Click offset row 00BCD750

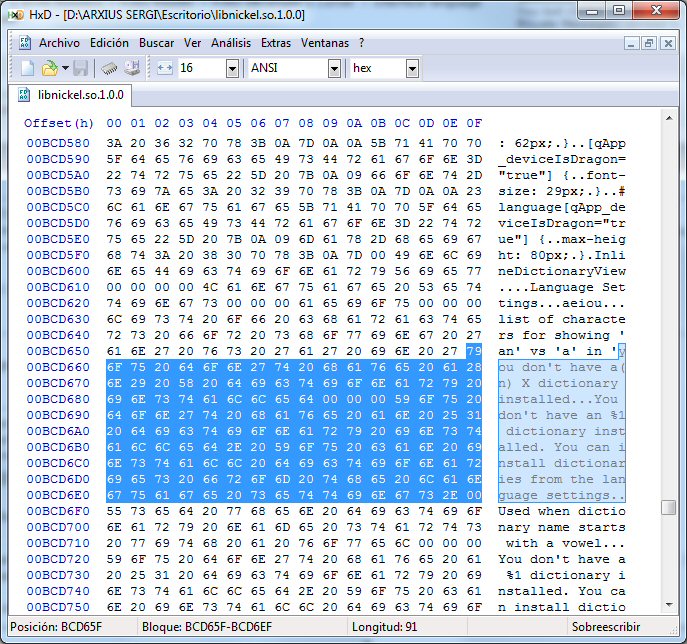click(58, 607)
